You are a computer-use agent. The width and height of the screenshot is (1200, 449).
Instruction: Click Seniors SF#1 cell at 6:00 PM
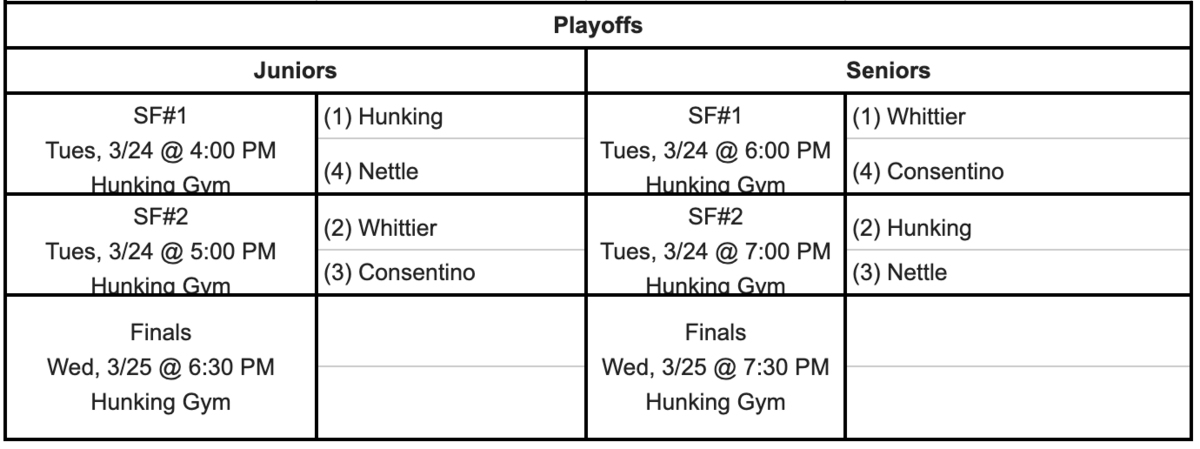(x=715, y=149)
